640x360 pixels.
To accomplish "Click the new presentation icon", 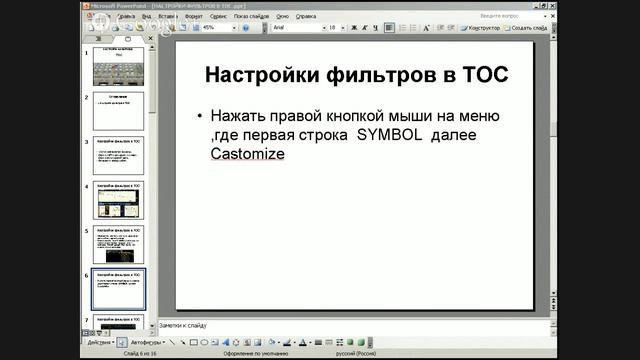I will click(x=91, y=28).
